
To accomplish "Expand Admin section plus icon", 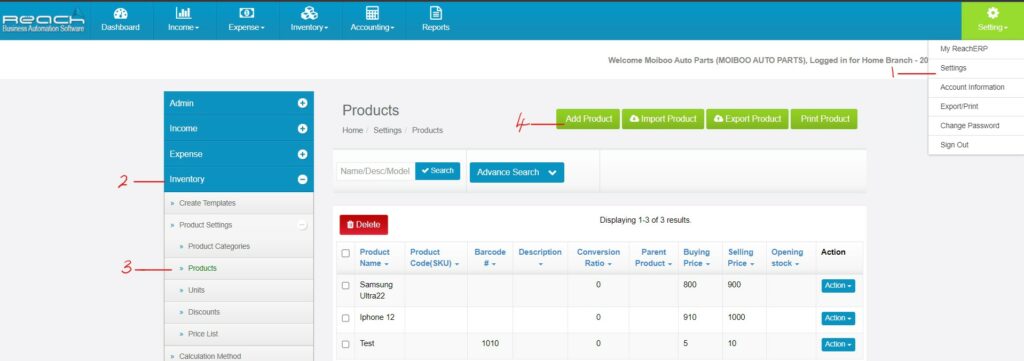I will click(x=302, y=103).
